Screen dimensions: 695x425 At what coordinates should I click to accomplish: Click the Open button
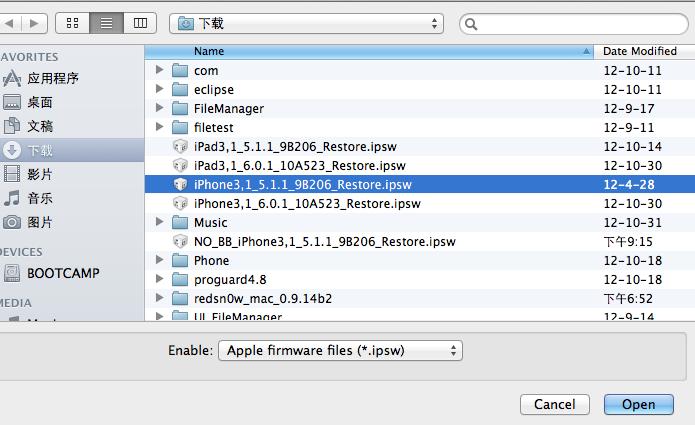638,404
